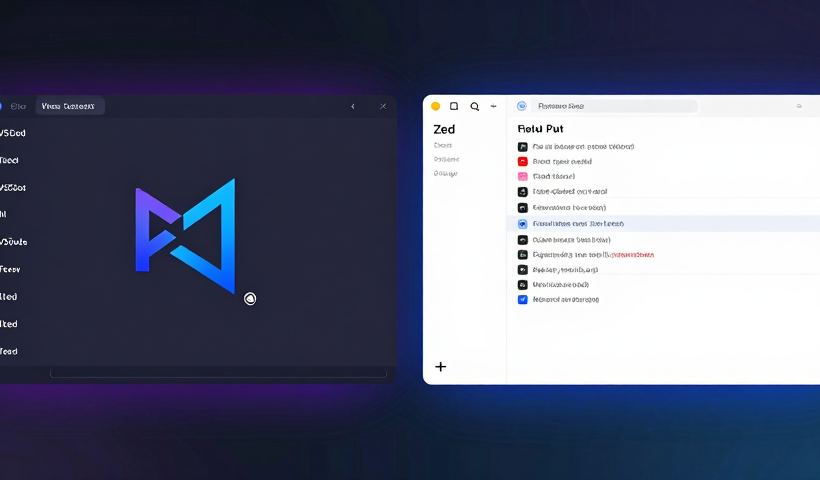820x480 pixels.
Task: Close the dark window with the X button
Action: [x=383, y=106]
